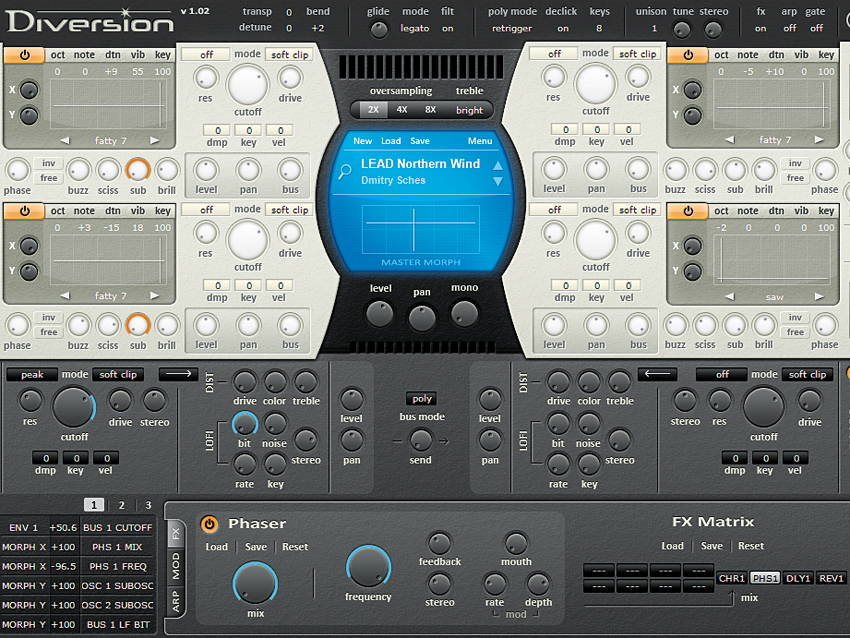Open the ENV 1 mod source selector
The height and width of the screenshot is (638, 850).
point(24,527)
